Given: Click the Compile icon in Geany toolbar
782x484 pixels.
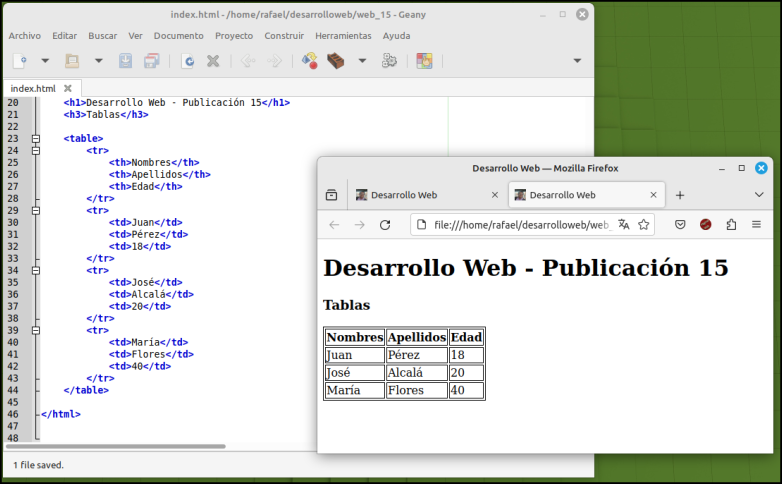Looking at the screenshot, I should [310, 61].
